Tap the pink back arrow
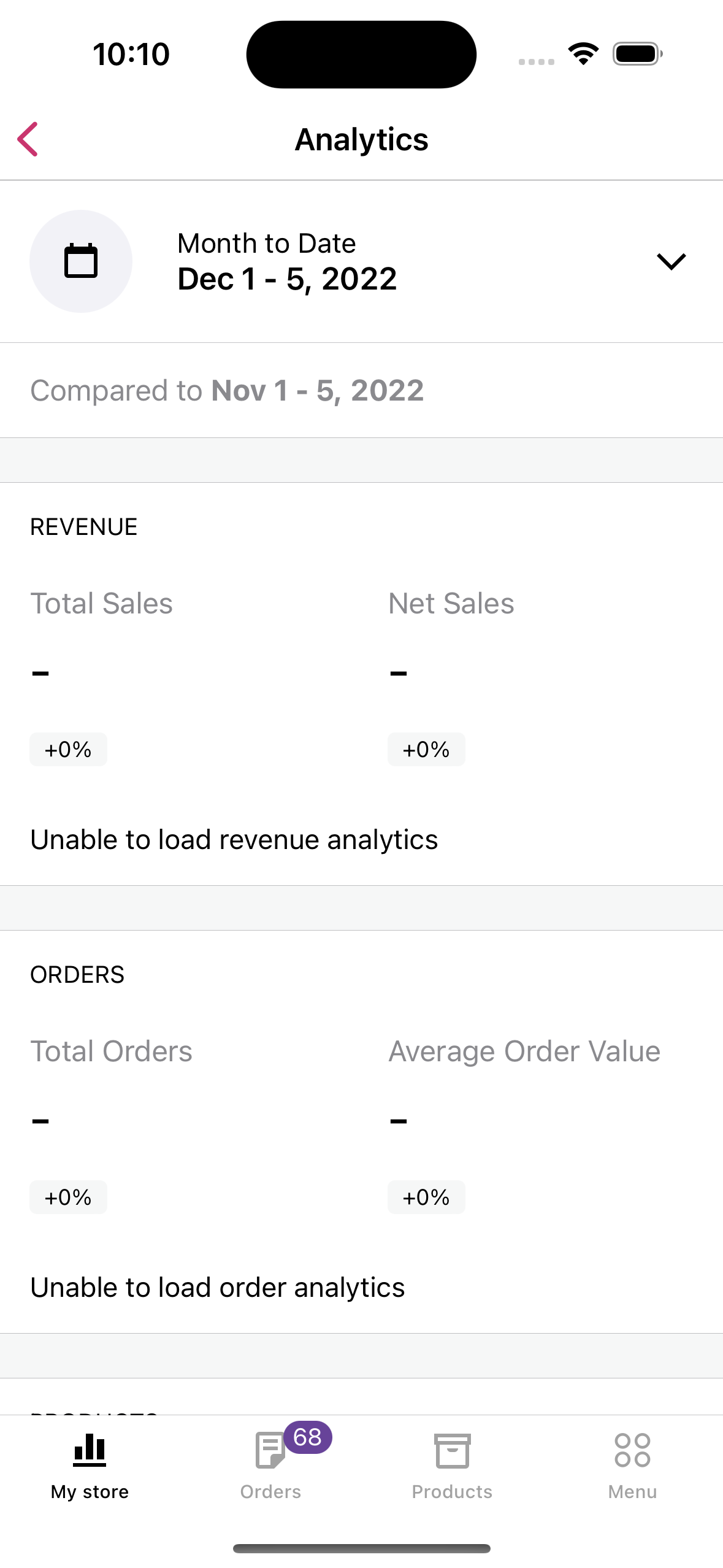Viewport: 723px width, 1568px height. pyautogui.click(x=28, y=139)
